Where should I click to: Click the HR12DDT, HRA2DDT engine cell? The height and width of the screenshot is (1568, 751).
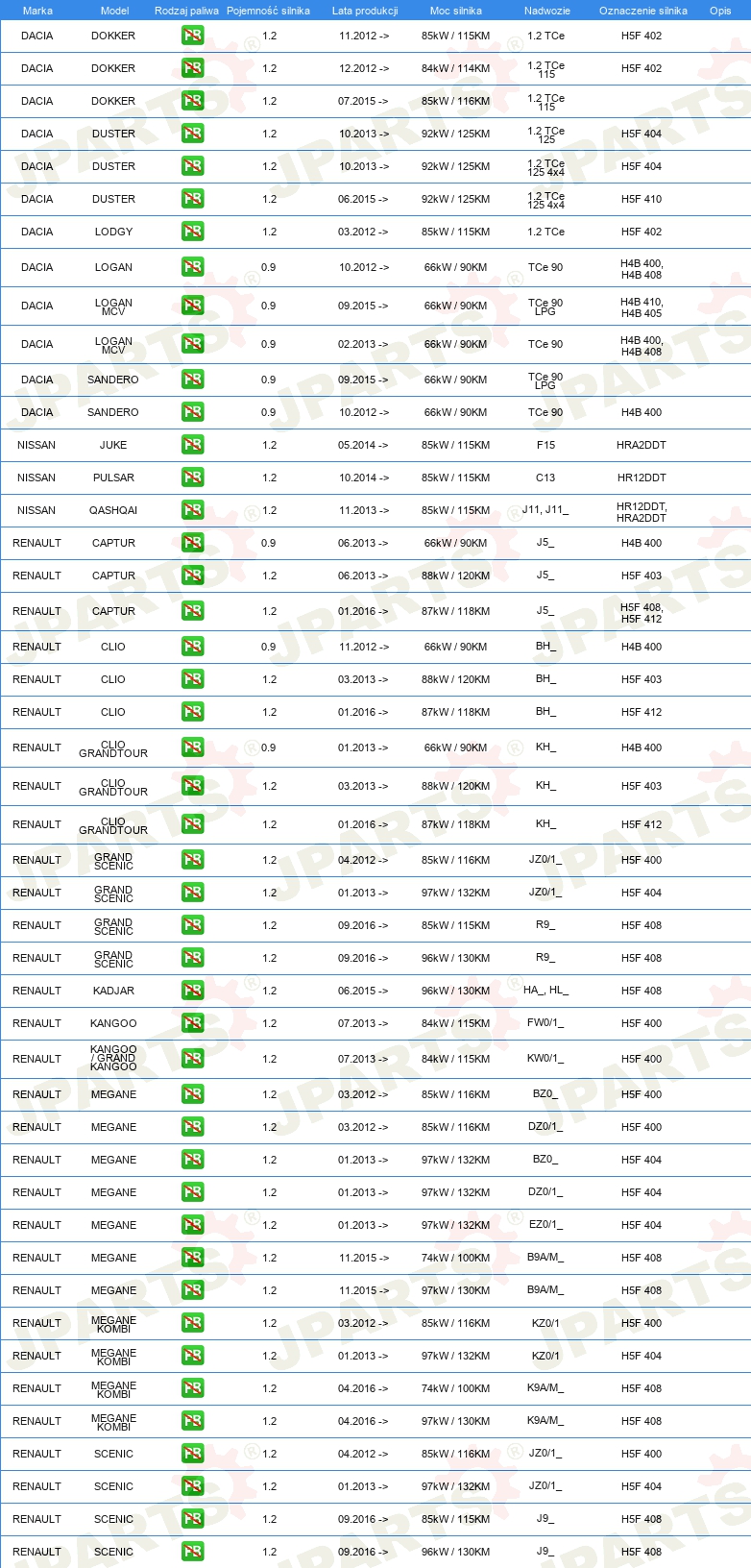tap(642, 512)
